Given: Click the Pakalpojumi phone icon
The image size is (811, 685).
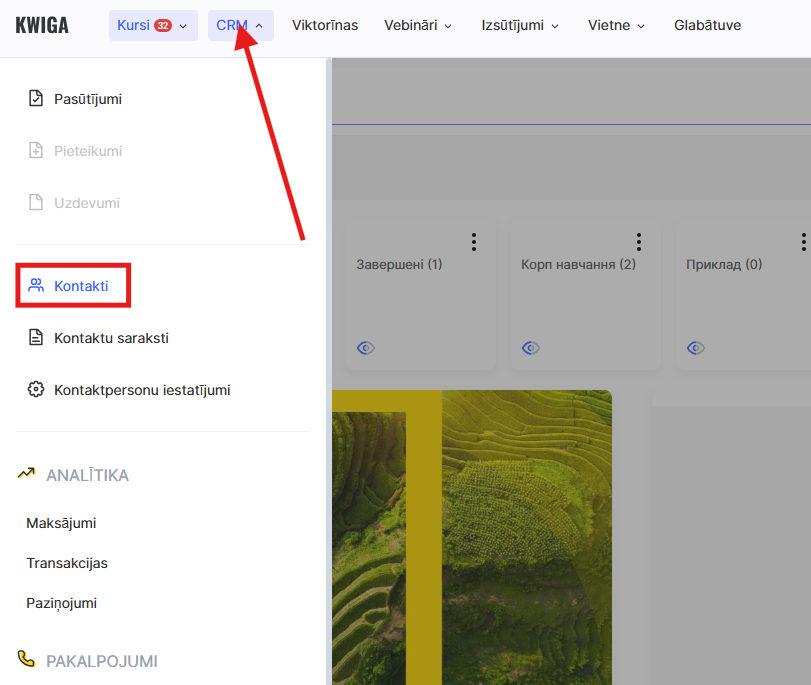Looking at the screenshot, I should 27,660.
